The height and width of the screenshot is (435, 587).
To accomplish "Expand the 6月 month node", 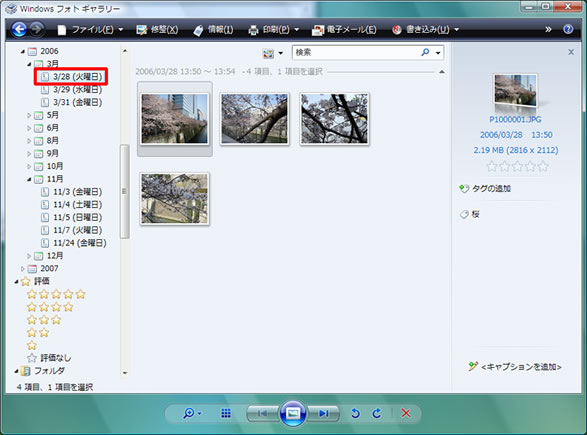I will [29, 128].
